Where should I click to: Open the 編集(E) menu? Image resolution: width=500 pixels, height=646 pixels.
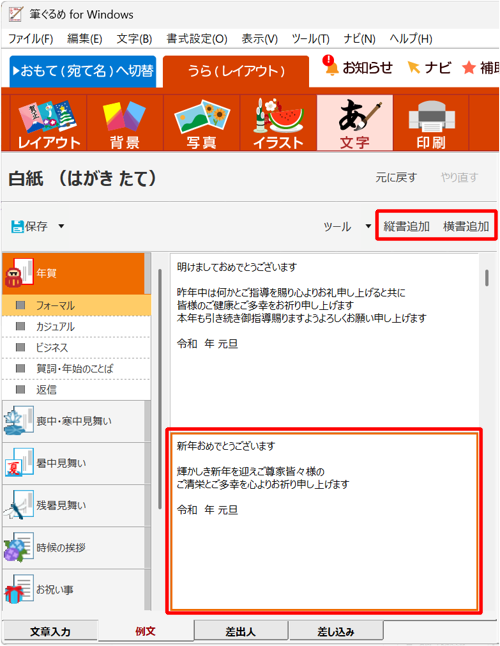click(x=84, y=39)
